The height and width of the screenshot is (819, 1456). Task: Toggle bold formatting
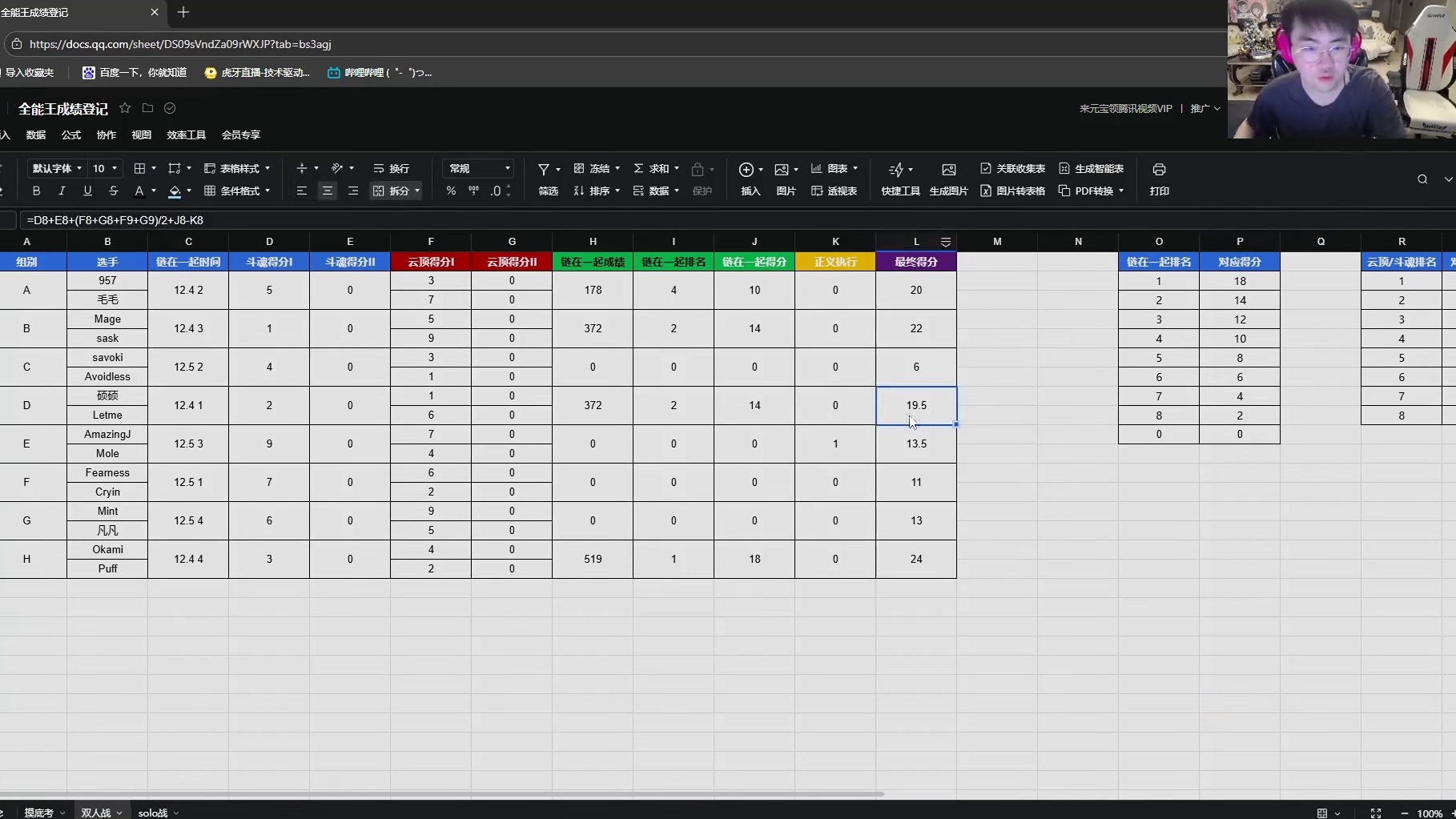coord(36,191)
